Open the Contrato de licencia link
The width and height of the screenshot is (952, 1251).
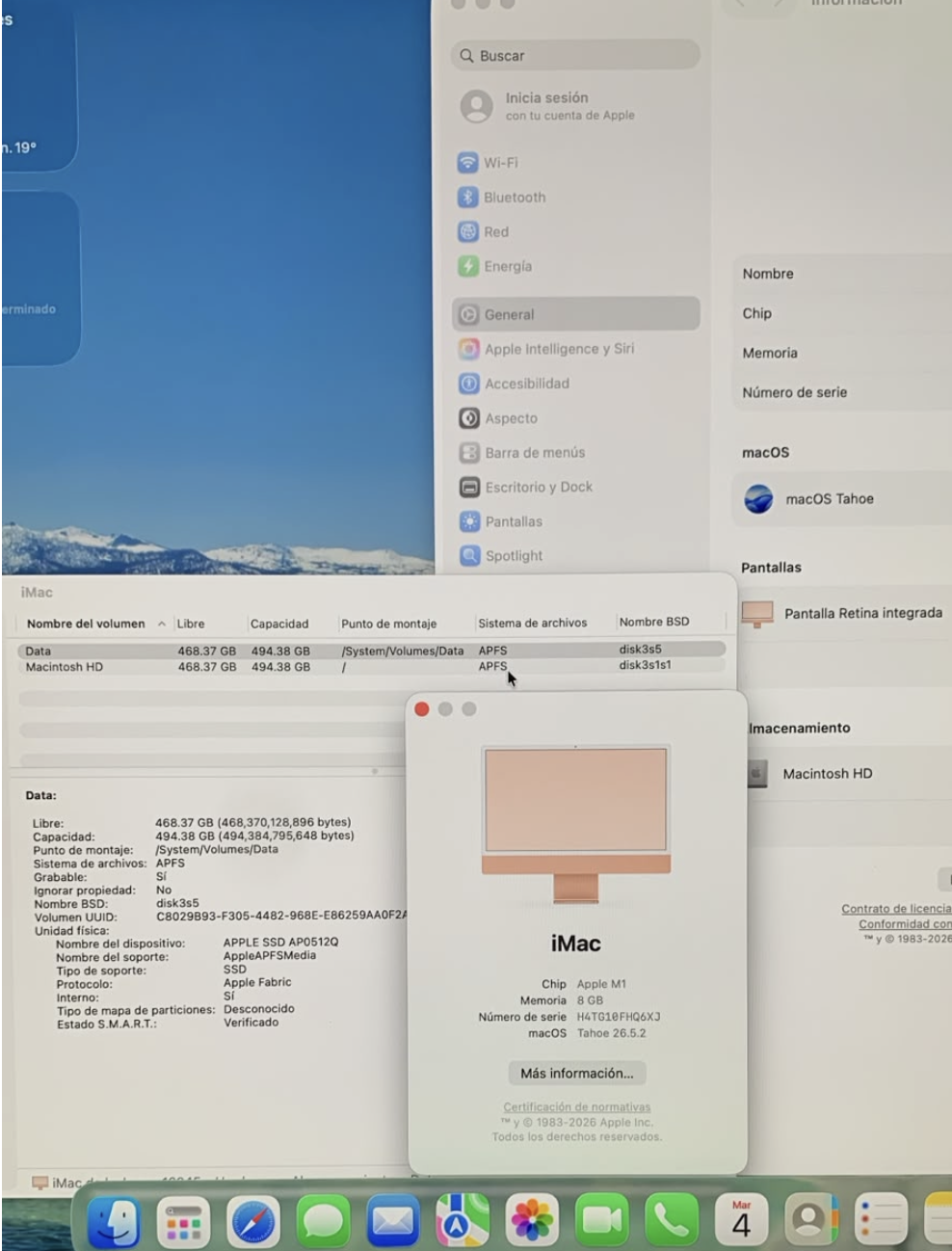click(x=896, y=909)
